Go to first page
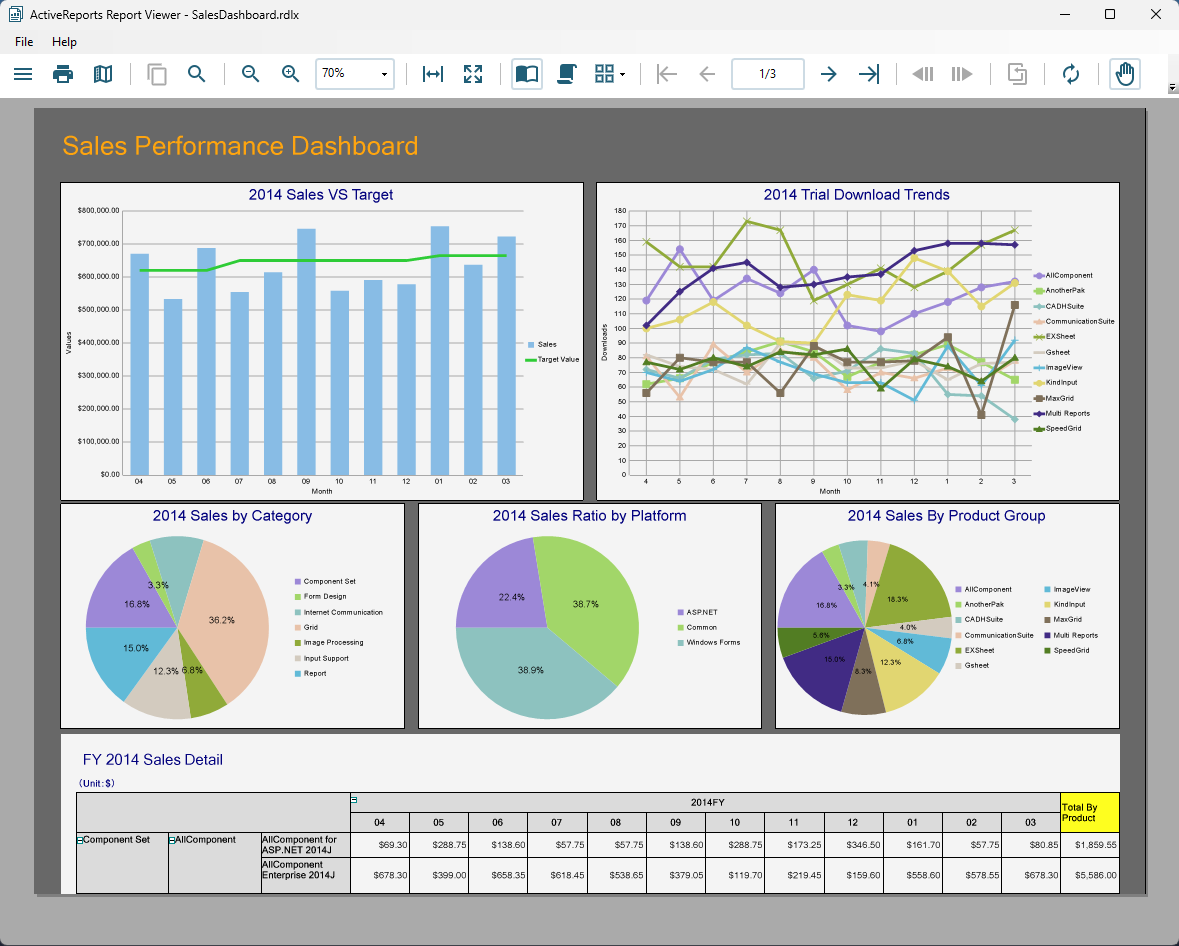 [667, 74]
